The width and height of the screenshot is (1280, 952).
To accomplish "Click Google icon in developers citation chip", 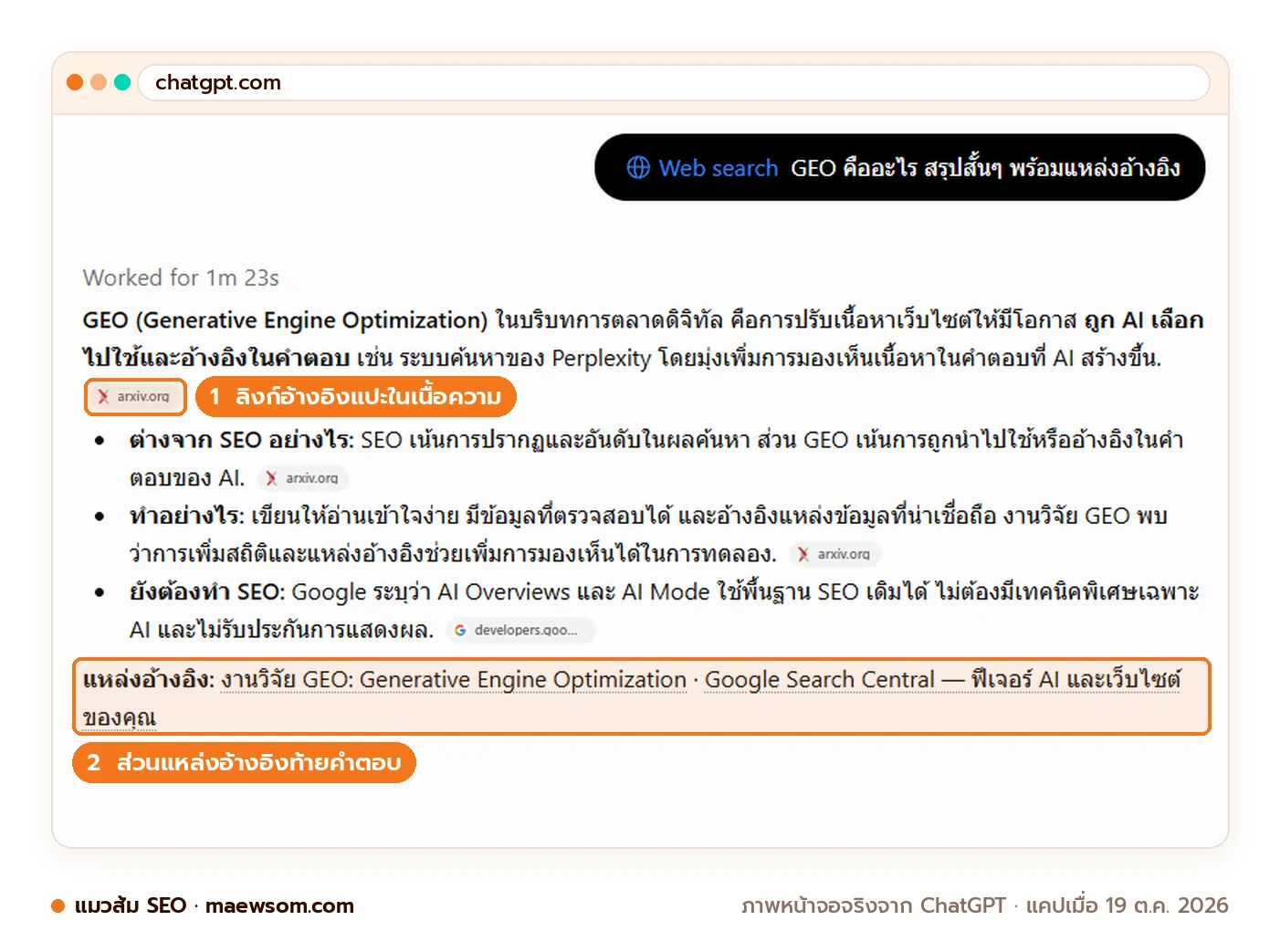I will pyautogui.click(x=460, y=630).
